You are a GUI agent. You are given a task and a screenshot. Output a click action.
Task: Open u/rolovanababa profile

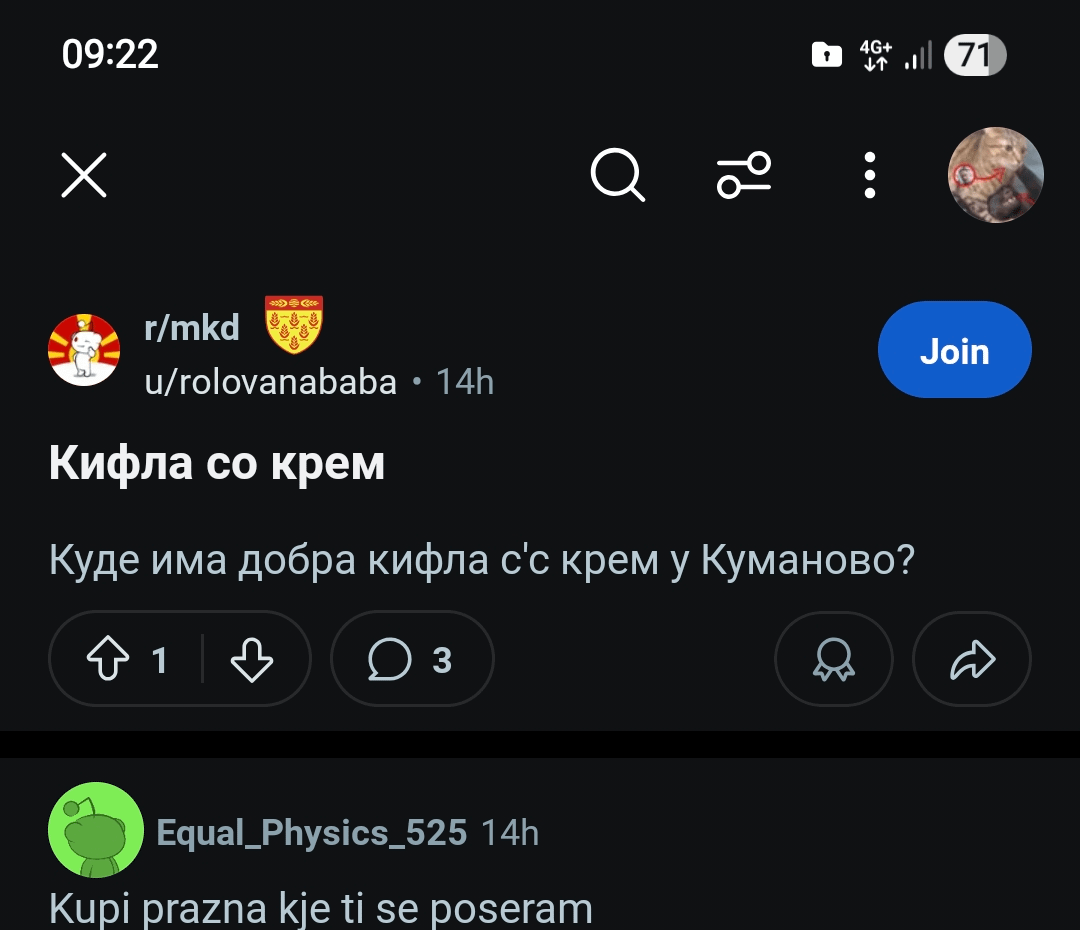[x=271, y=382]
